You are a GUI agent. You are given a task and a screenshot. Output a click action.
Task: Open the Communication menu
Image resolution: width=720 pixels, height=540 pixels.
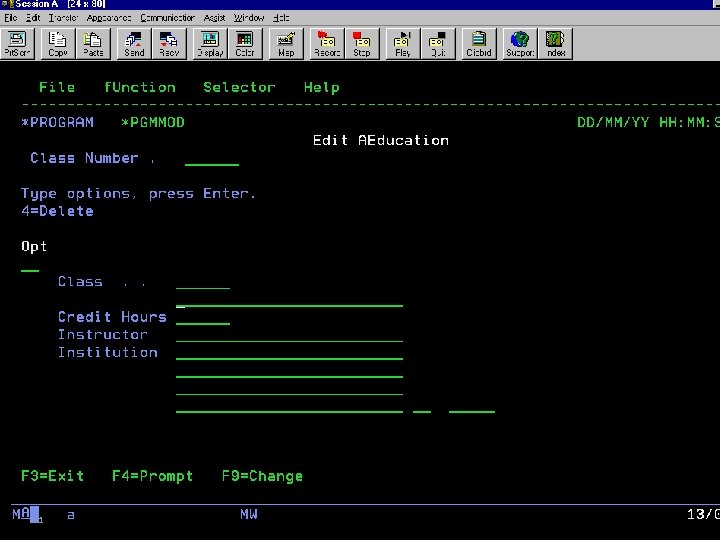pos(168,18)
